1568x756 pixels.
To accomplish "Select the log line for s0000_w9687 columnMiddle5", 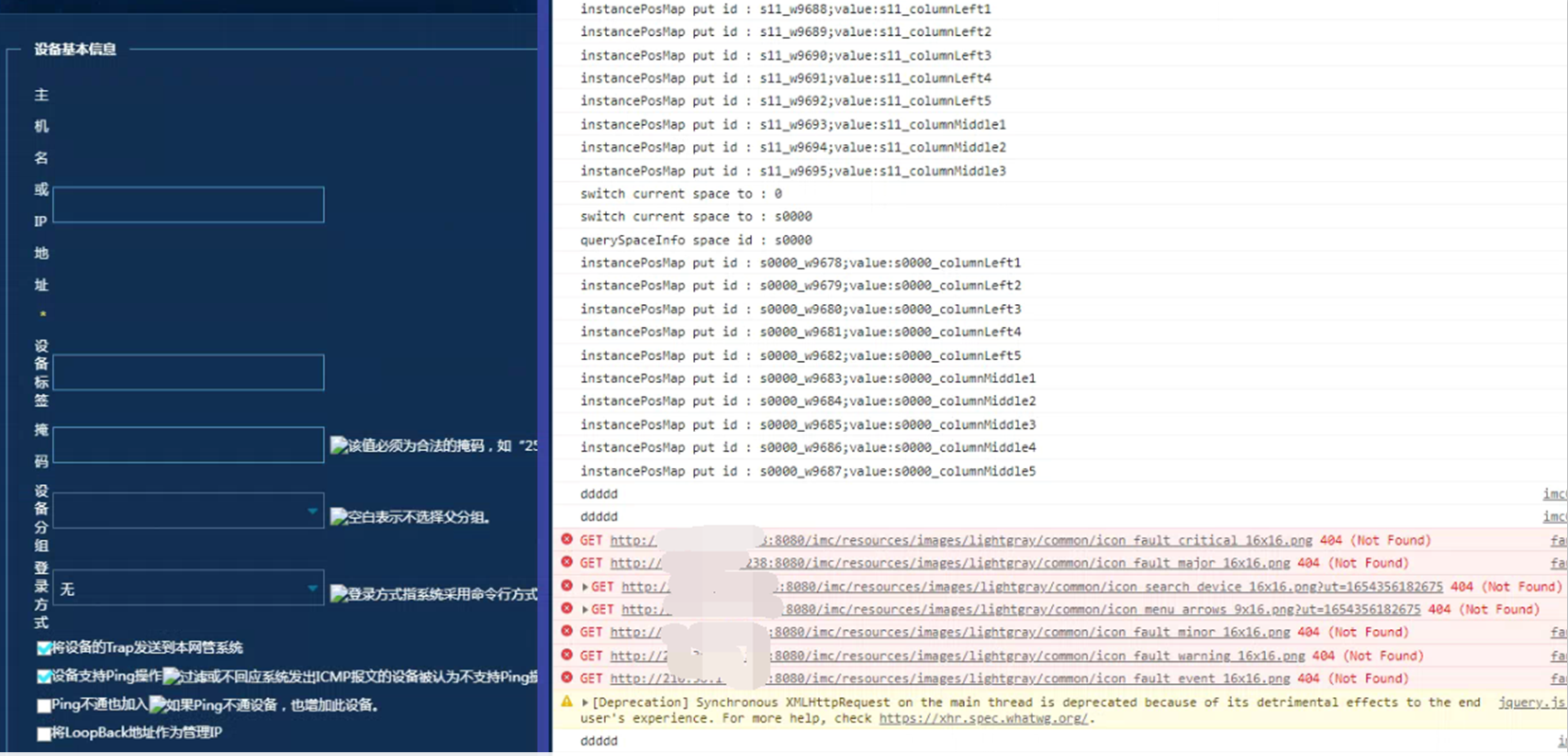I will coord(809,471).
